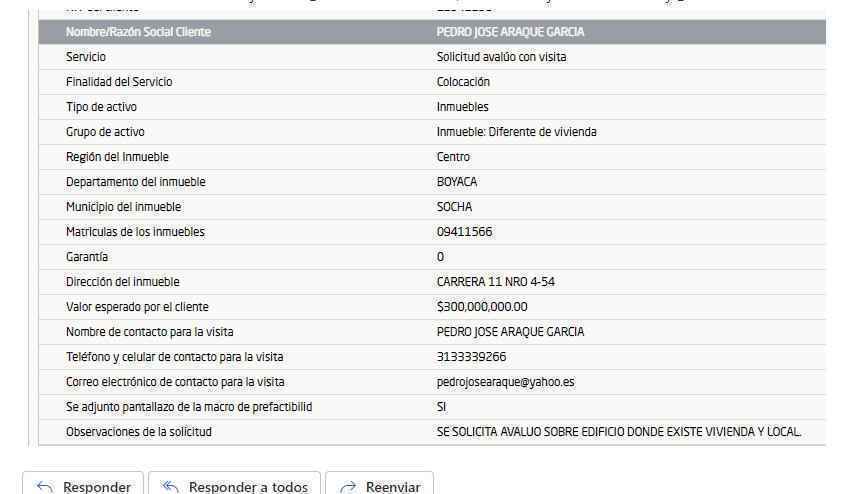
Task: Click the contact phone number 3133339266
Action: [x=472, y=357]
